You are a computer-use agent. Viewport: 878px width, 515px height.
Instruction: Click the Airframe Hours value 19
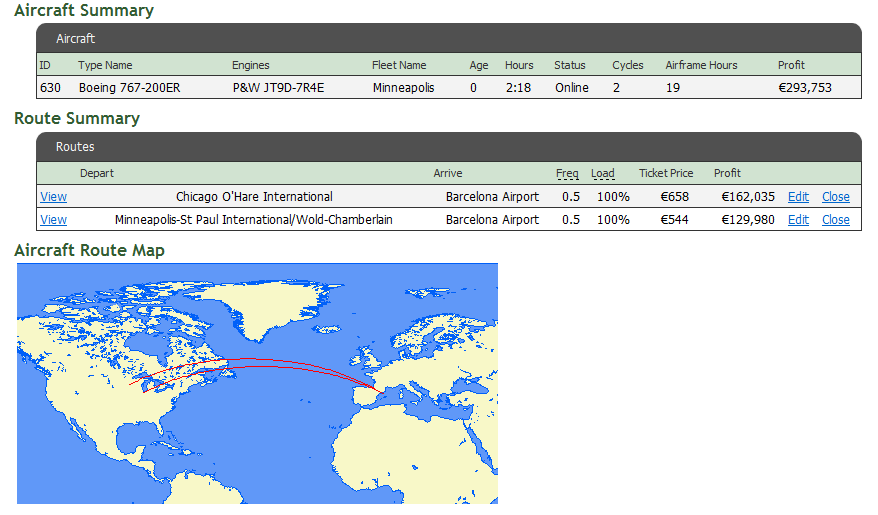(x=673, y=88)
